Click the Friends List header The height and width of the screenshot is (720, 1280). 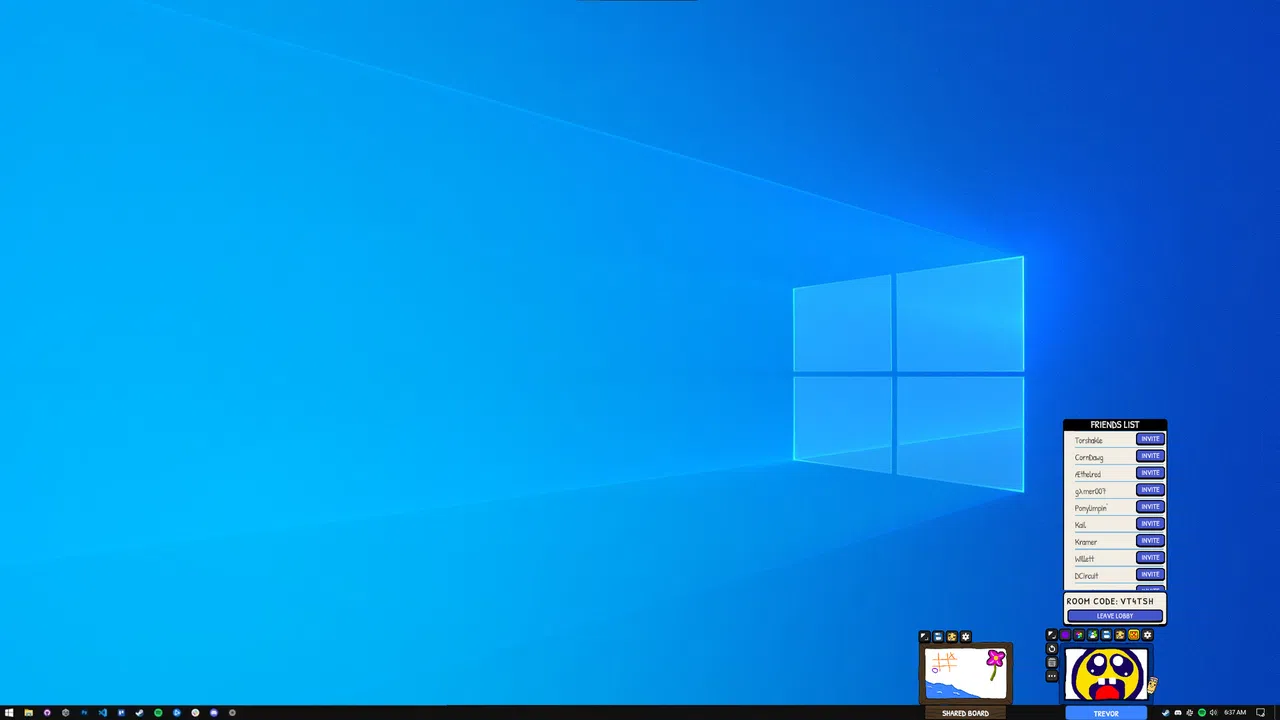[1115, 425]
